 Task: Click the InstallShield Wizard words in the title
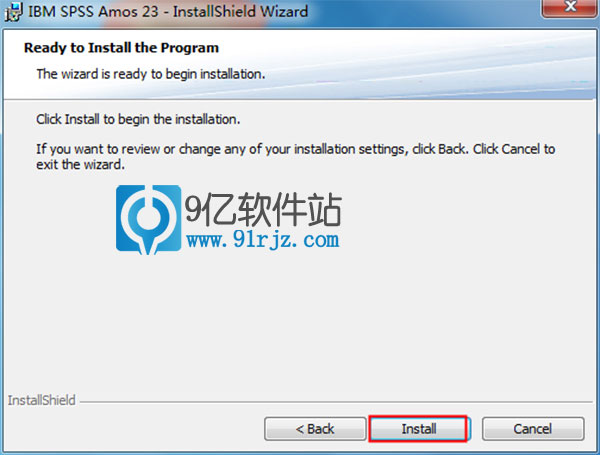240,11
